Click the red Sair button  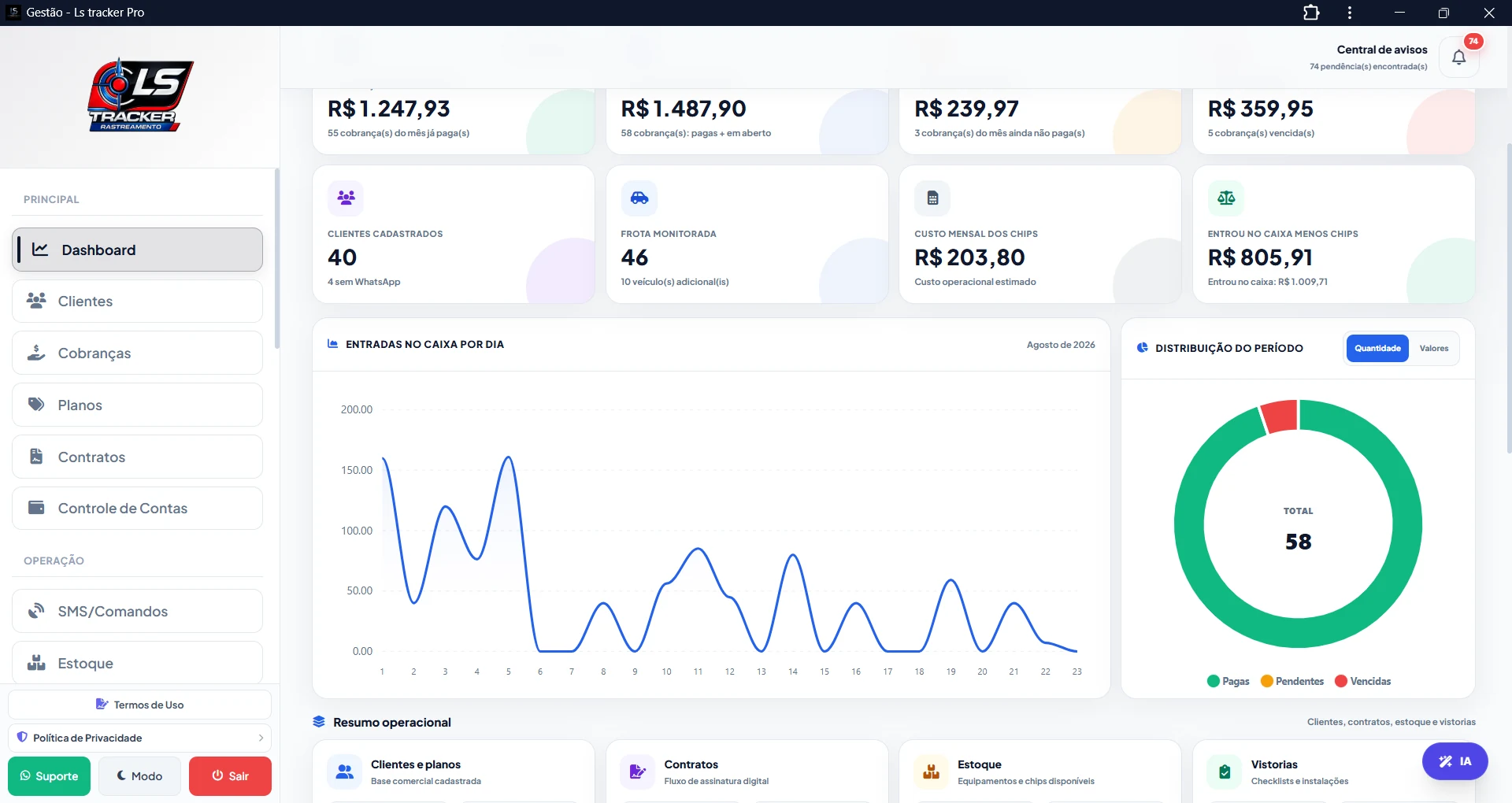coord(230,776)
